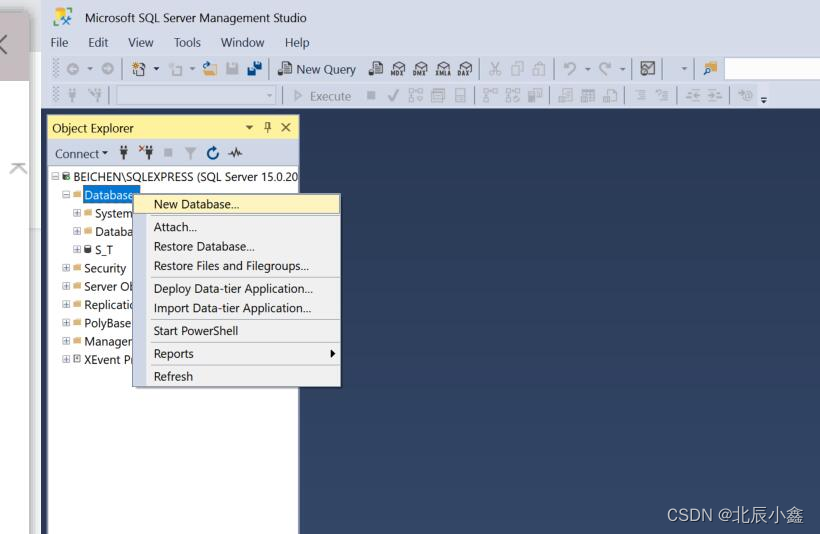Select the S_T database
Viewport: 820px width, 534px height.
tap(104, 250)
